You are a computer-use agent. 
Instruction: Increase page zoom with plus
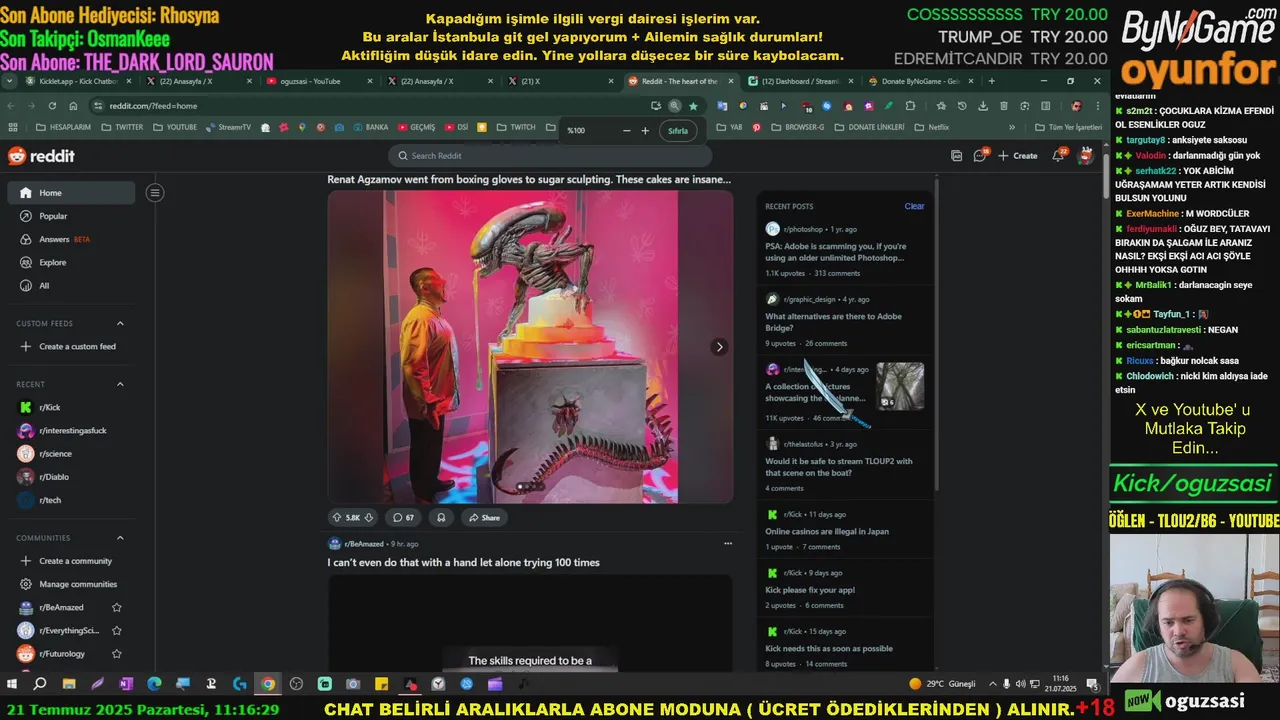(x=645, y=131)
